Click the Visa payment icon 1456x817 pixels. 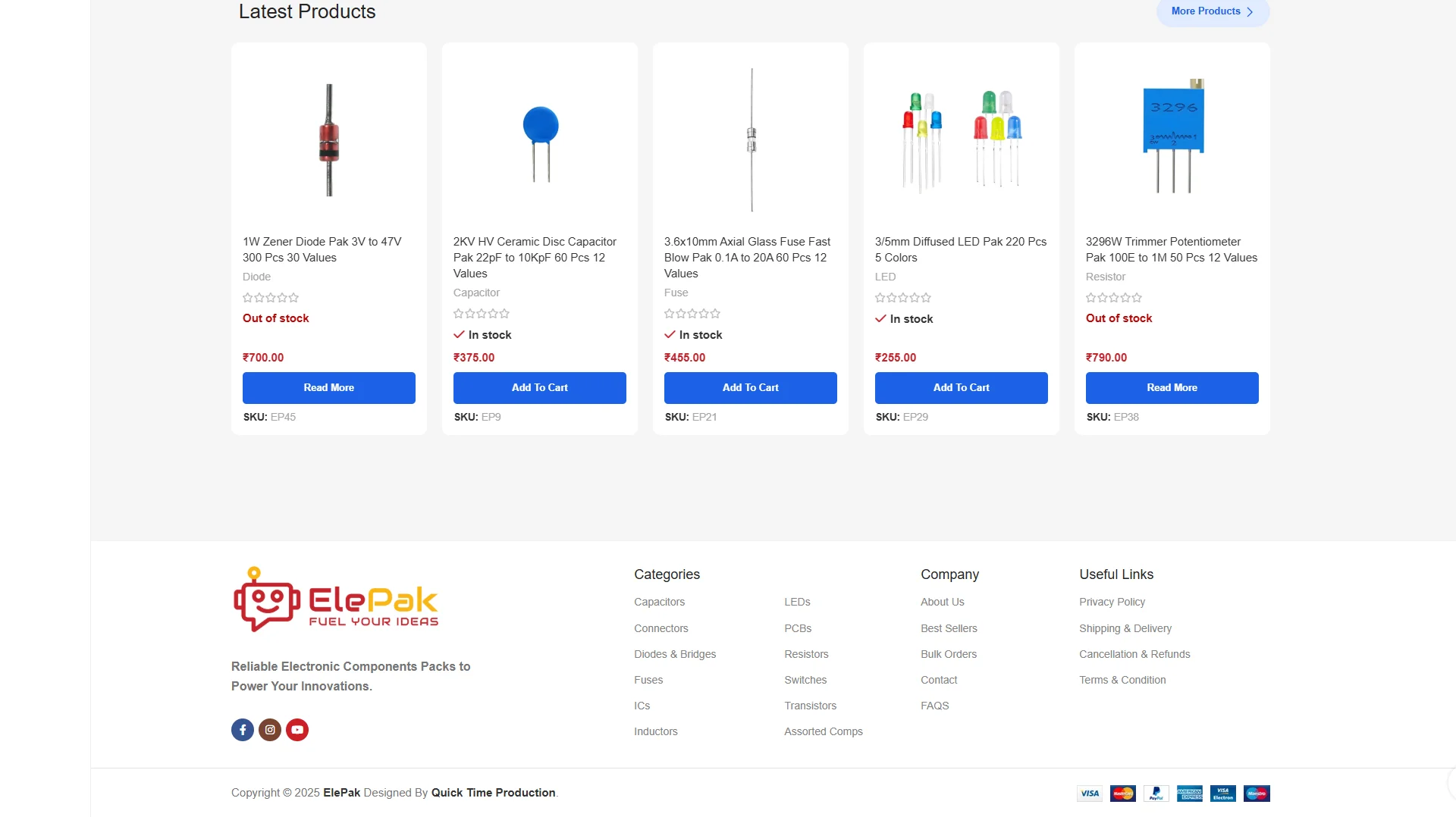[1090, 794]
